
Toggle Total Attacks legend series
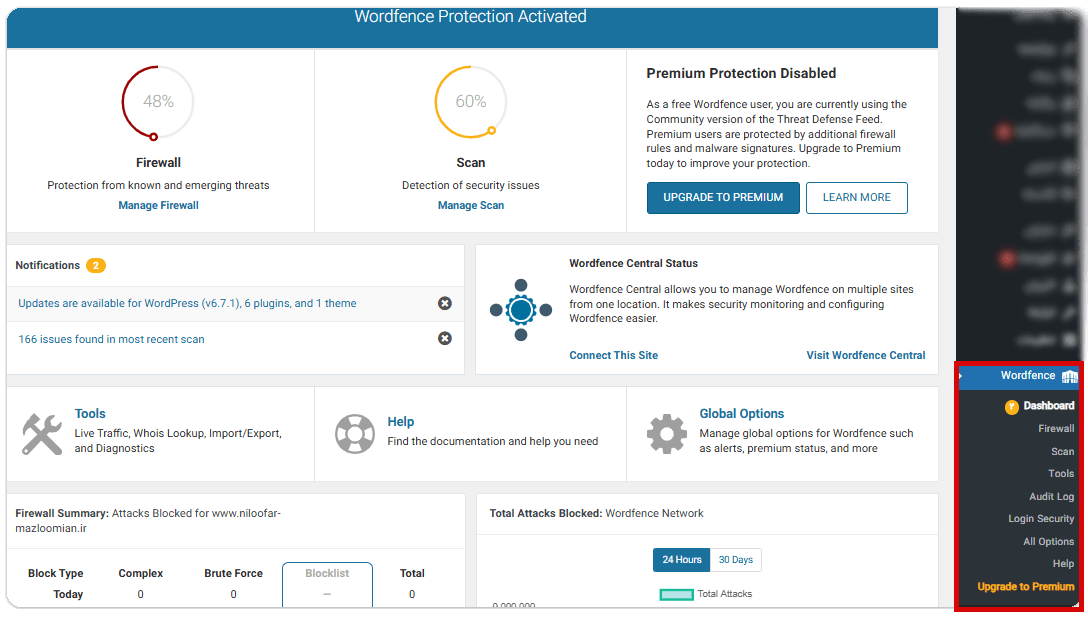click(x=676, y=594)
